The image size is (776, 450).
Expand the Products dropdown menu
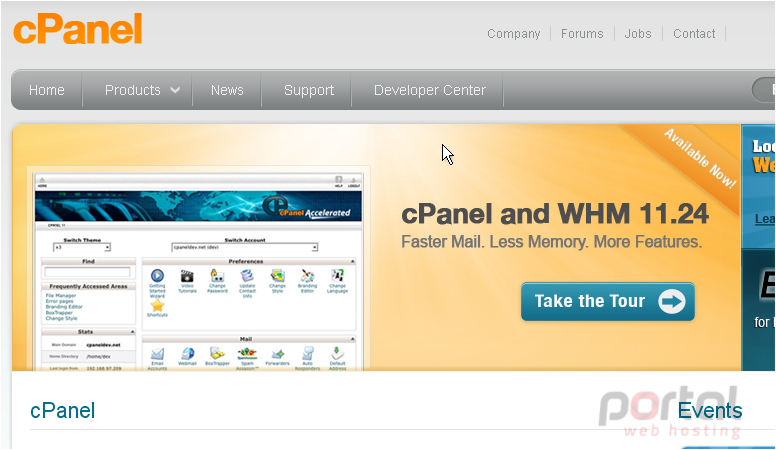142,90
